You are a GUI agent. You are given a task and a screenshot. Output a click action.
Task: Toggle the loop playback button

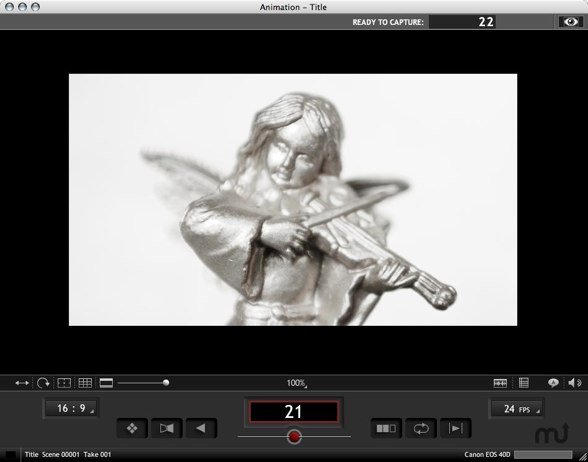421,428
